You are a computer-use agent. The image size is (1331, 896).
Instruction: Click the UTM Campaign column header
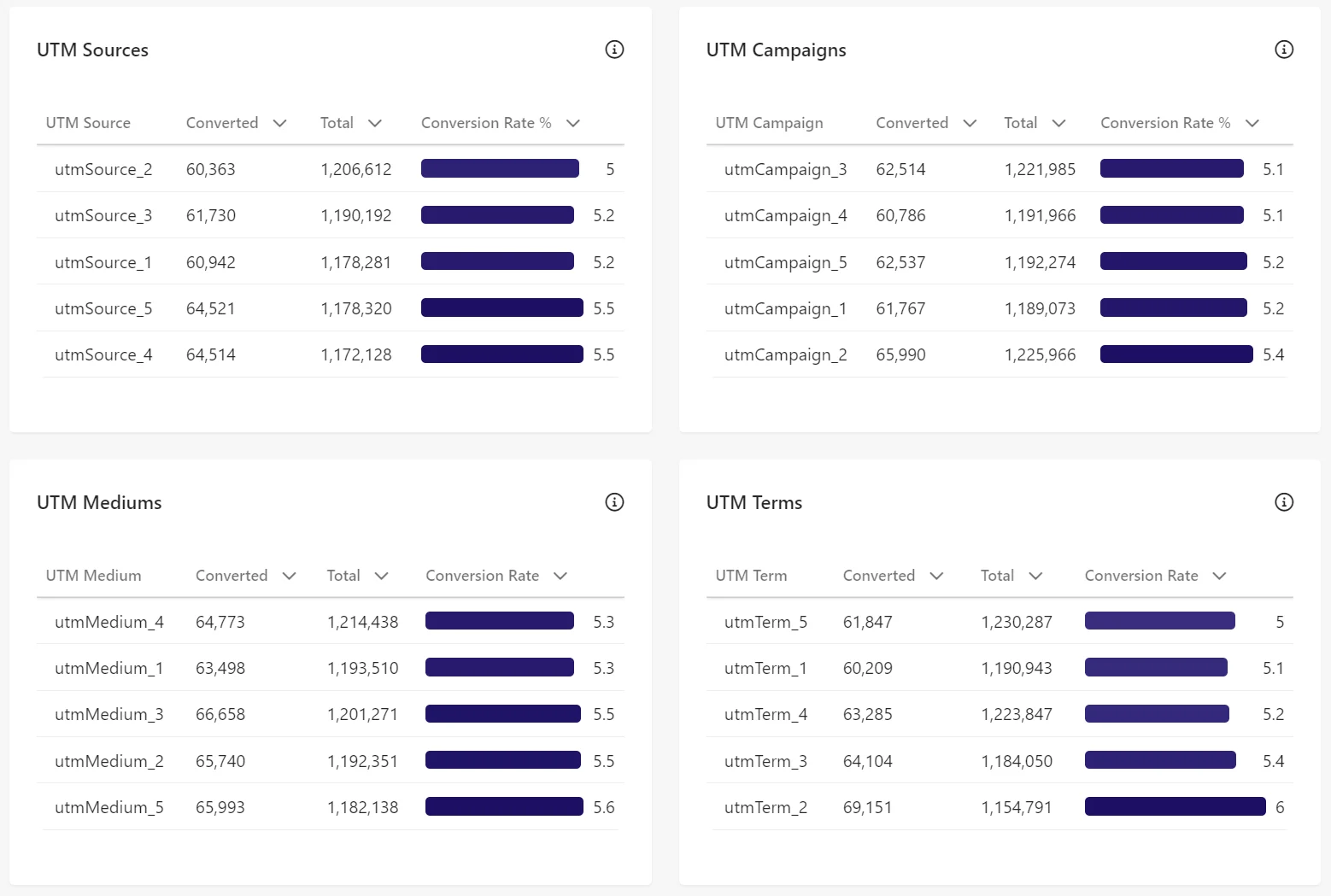click(769, 123)
